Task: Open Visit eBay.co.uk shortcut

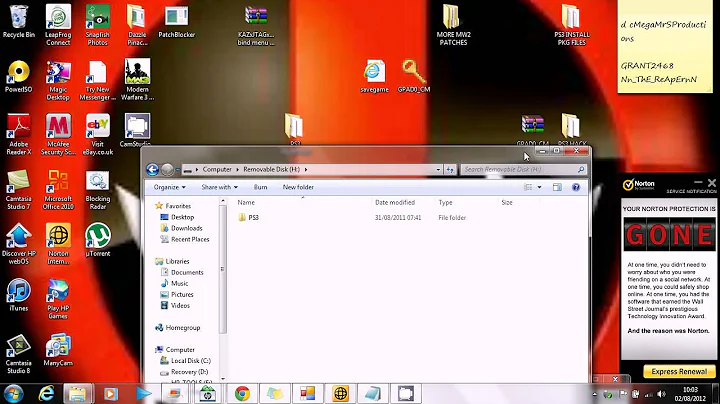Action: point(97,134)
